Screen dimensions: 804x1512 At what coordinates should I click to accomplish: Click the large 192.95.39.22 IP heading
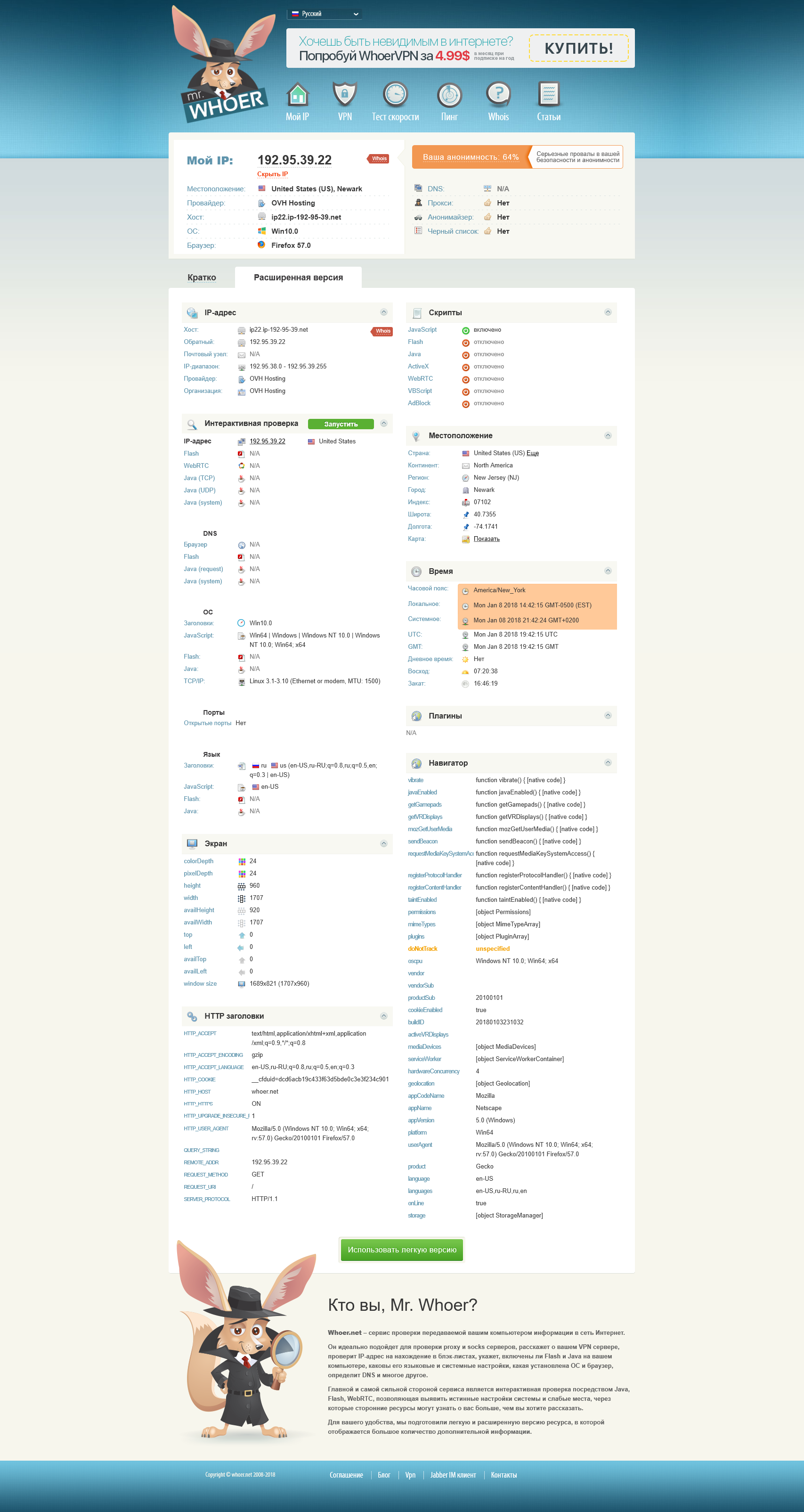[294, 160]
